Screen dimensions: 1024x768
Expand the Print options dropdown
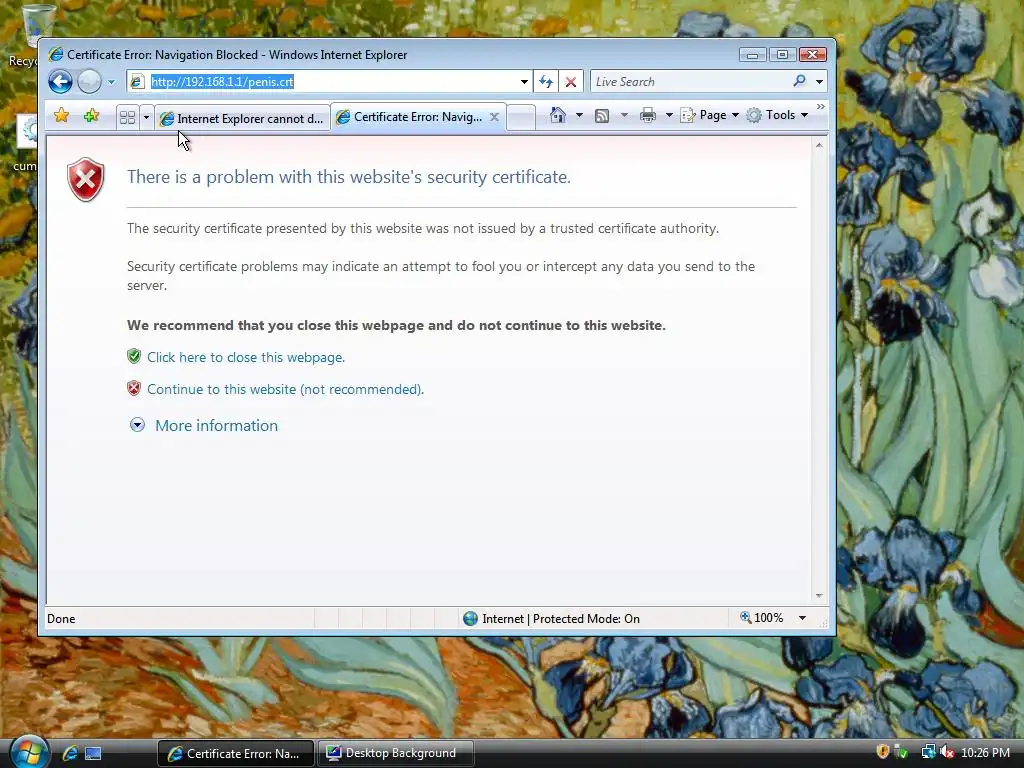(669, 115)
